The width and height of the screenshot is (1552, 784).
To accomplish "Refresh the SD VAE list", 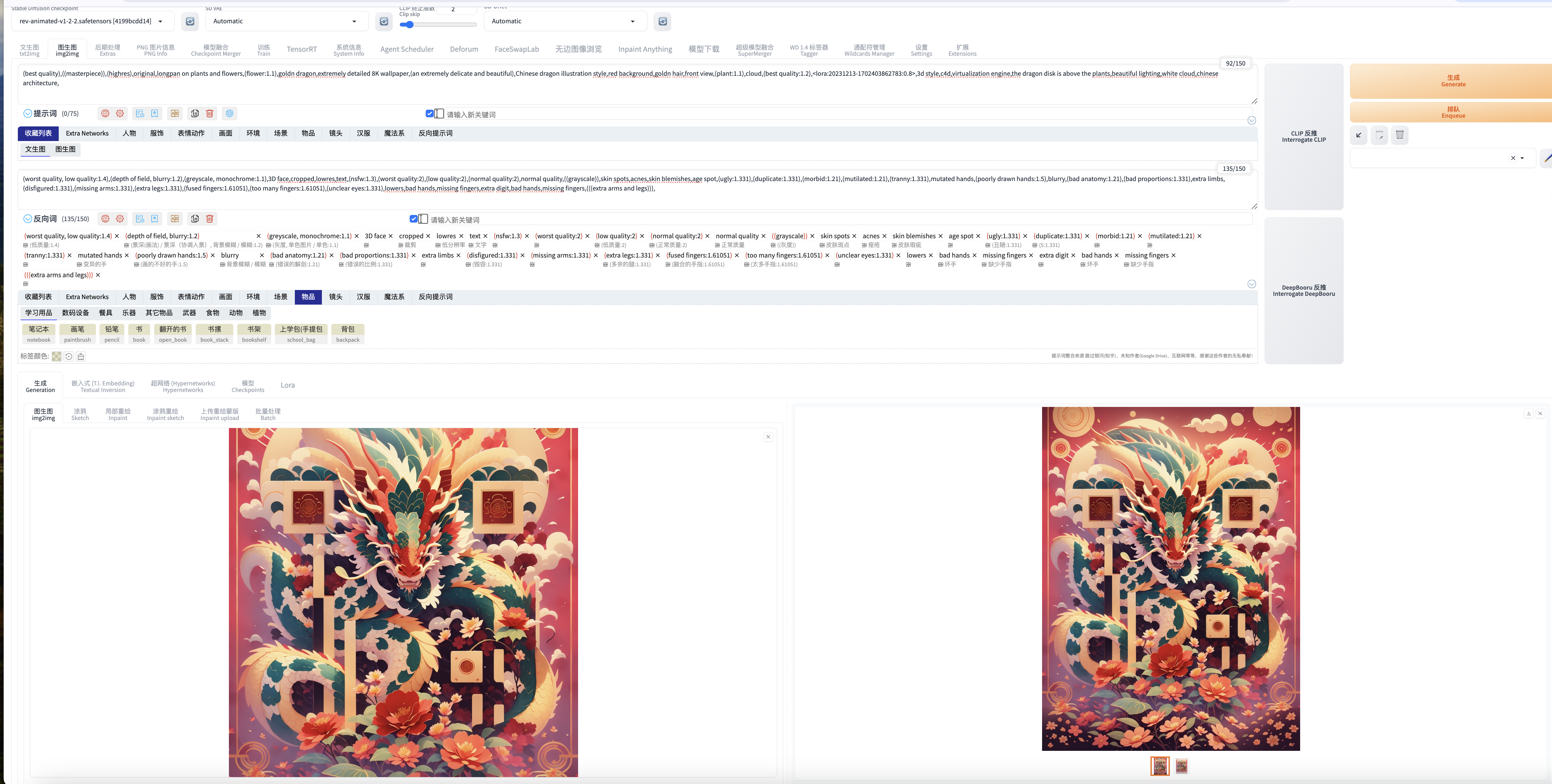I will [x=384, y=21].
